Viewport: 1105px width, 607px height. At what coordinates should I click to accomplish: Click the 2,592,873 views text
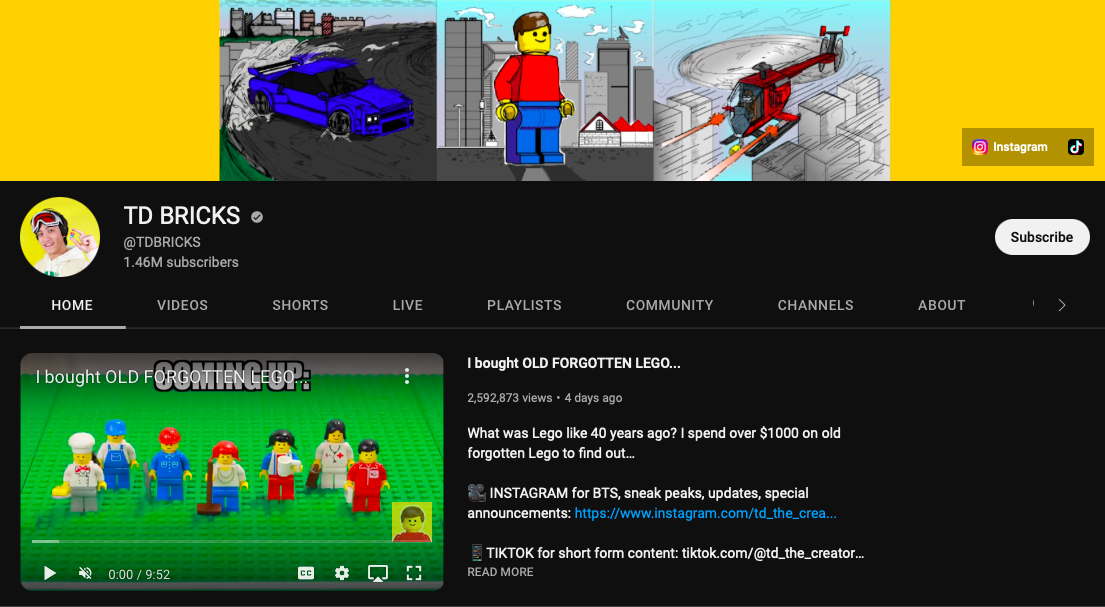click(510, 398)
